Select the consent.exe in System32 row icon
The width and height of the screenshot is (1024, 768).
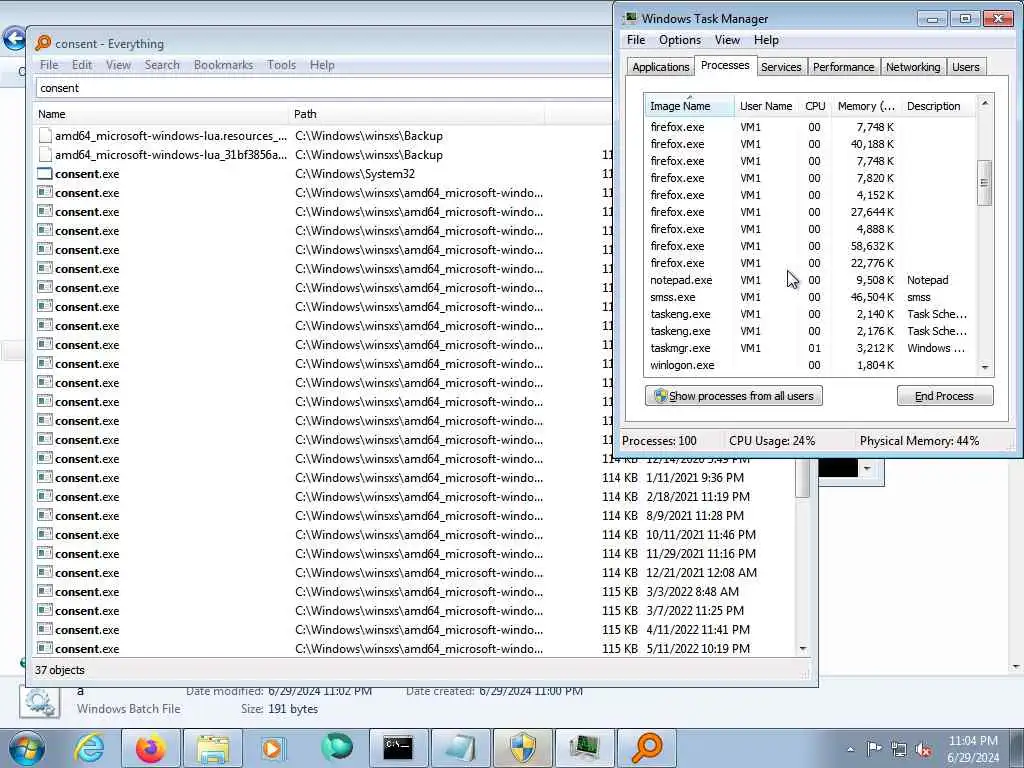[44, 174]
